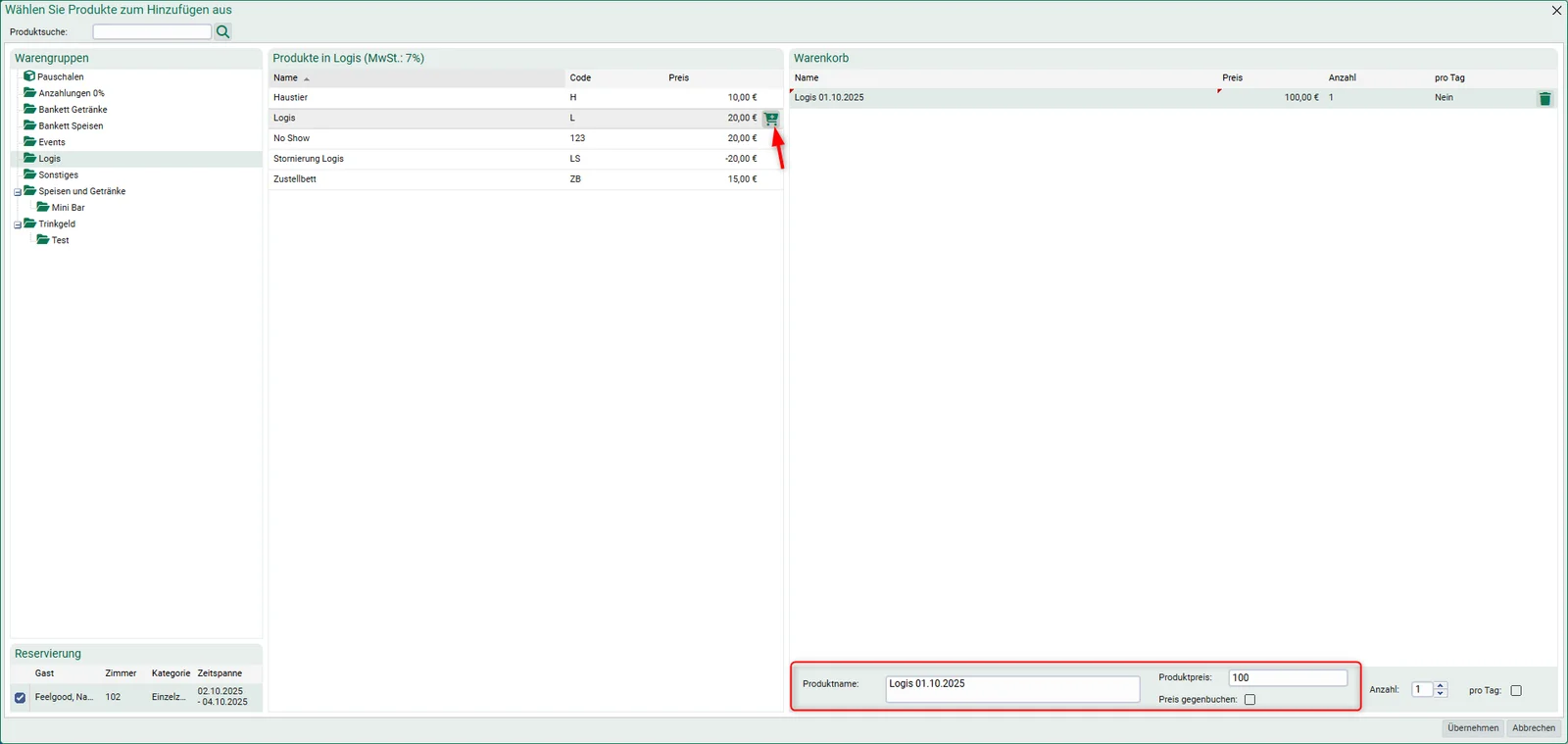The height and width of the screenshot is (744, 1568).
Task: Select the Haustier product row
Action: (x=525, y=98)
